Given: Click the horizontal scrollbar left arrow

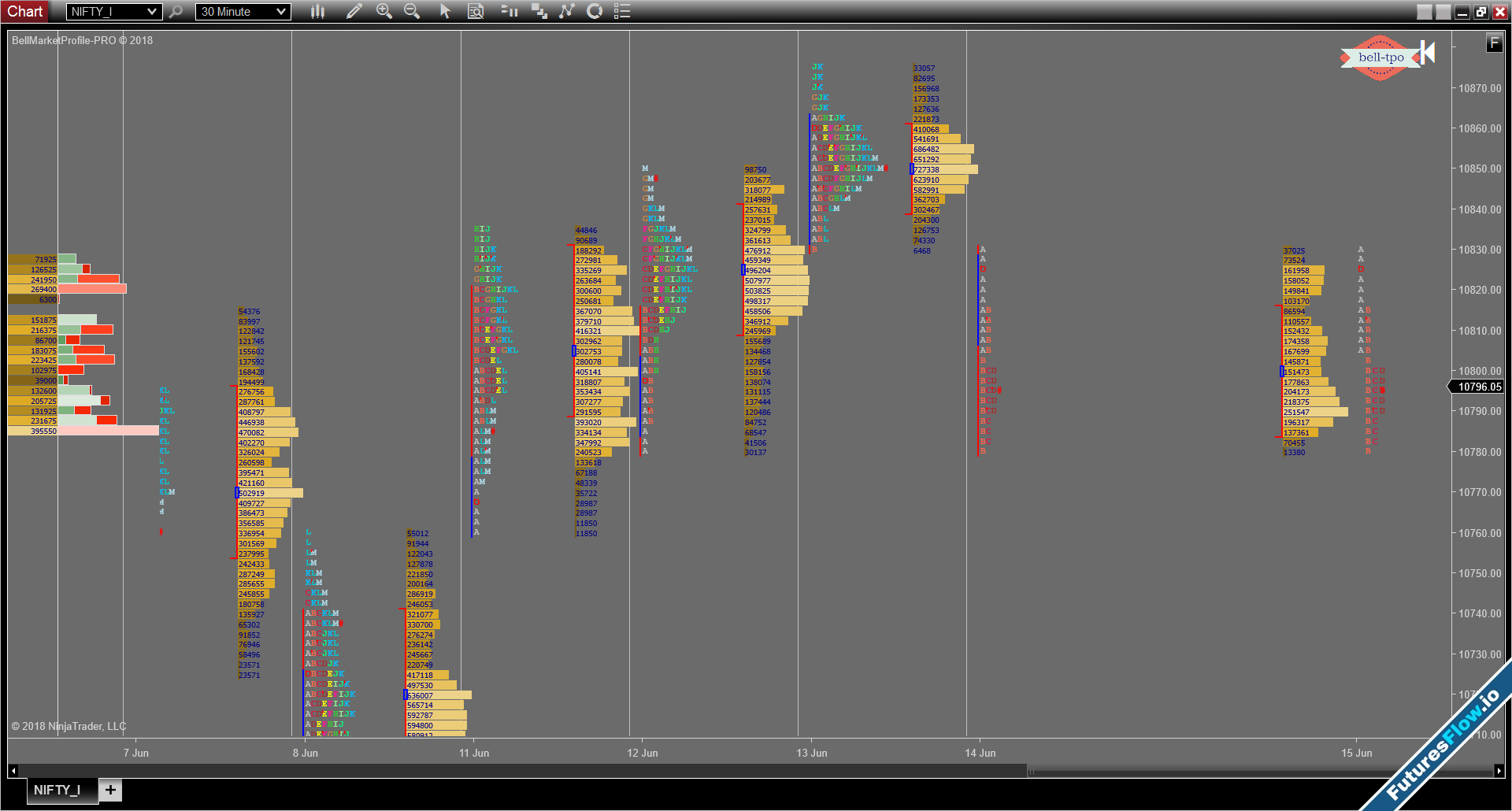Looking at the screenshot, I should pyautogui.click(x=13, y=771).
